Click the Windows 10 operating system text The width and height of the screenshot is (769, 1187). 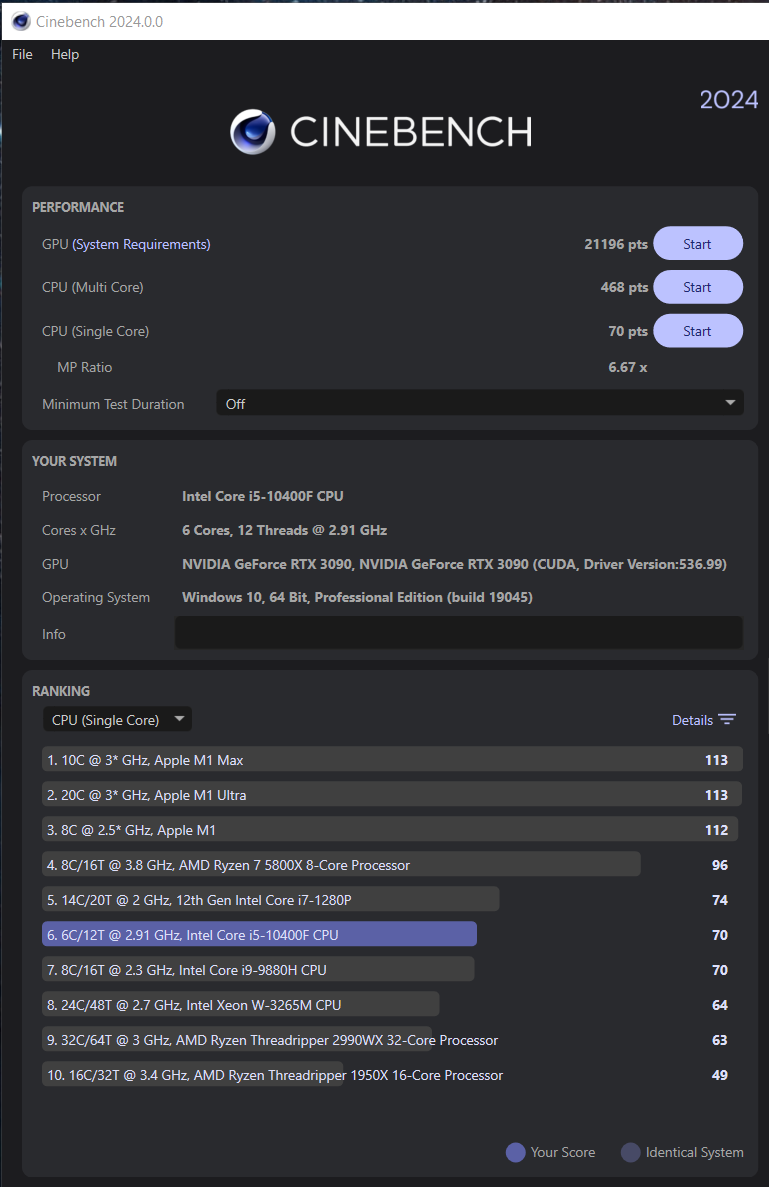[357, 597]
